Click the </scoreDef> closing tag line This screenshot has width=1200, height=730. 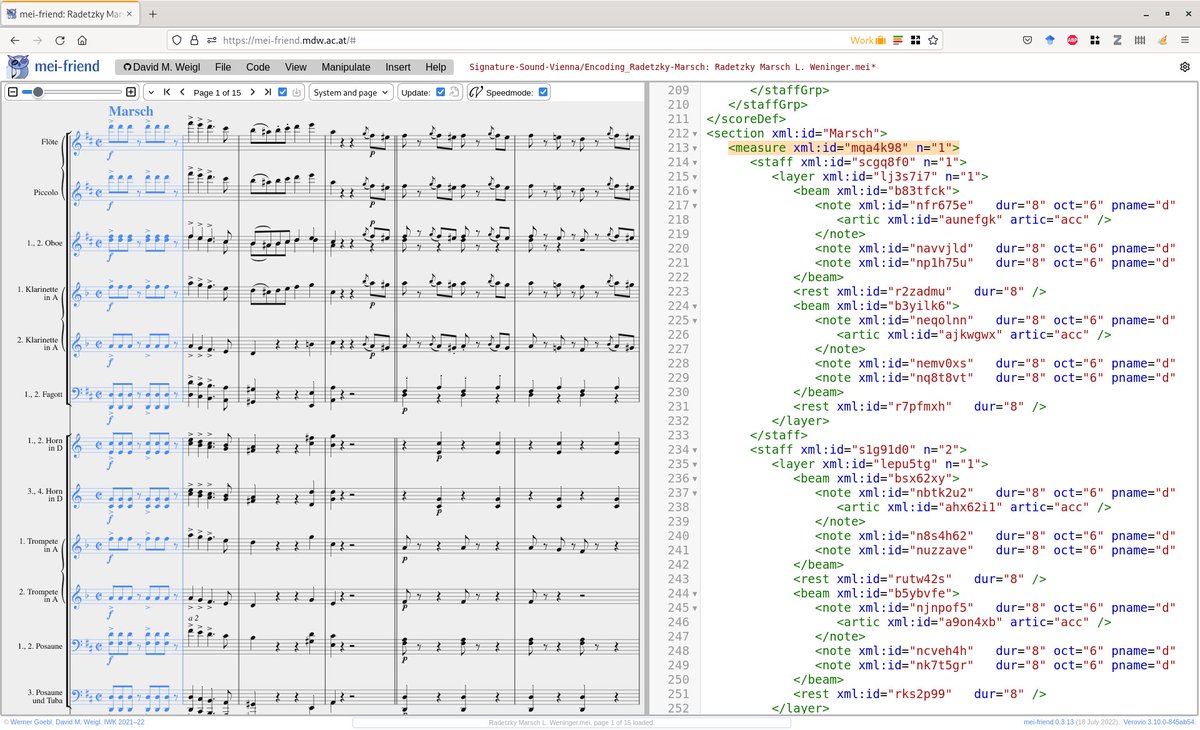(745, 119)
